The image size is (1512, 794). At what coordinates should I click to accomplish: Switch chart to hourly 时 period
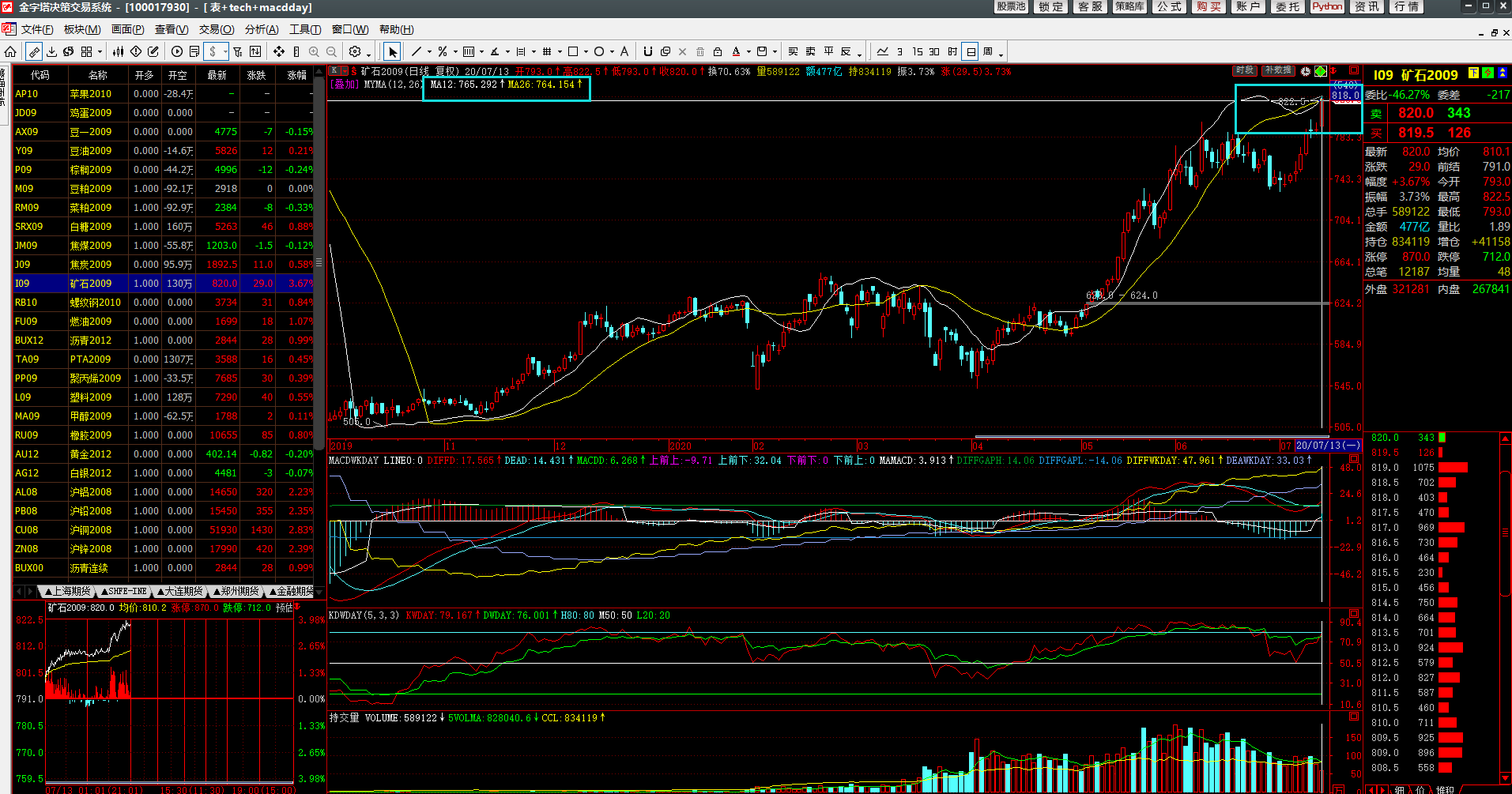pos(952,51)
